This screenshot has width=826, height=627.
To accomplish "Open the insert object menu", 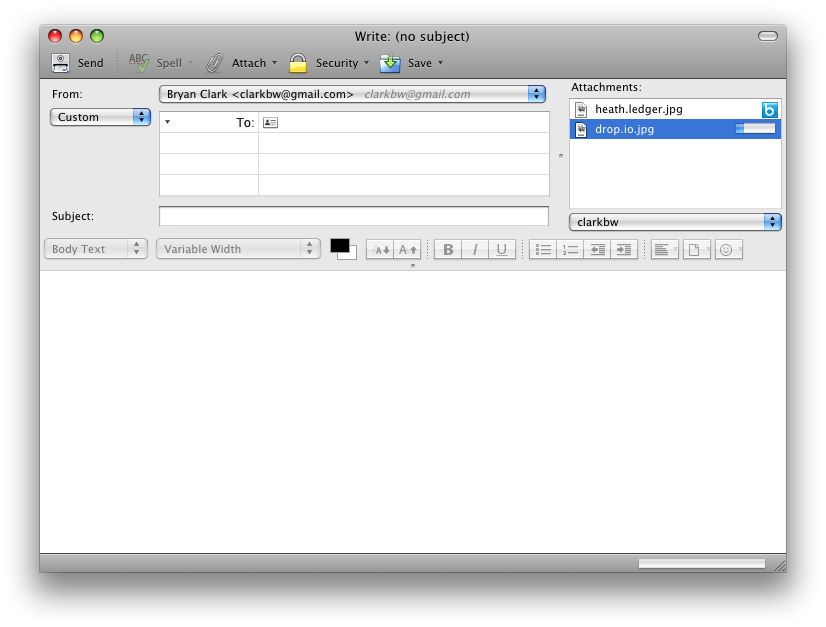I will coord(697,250).
